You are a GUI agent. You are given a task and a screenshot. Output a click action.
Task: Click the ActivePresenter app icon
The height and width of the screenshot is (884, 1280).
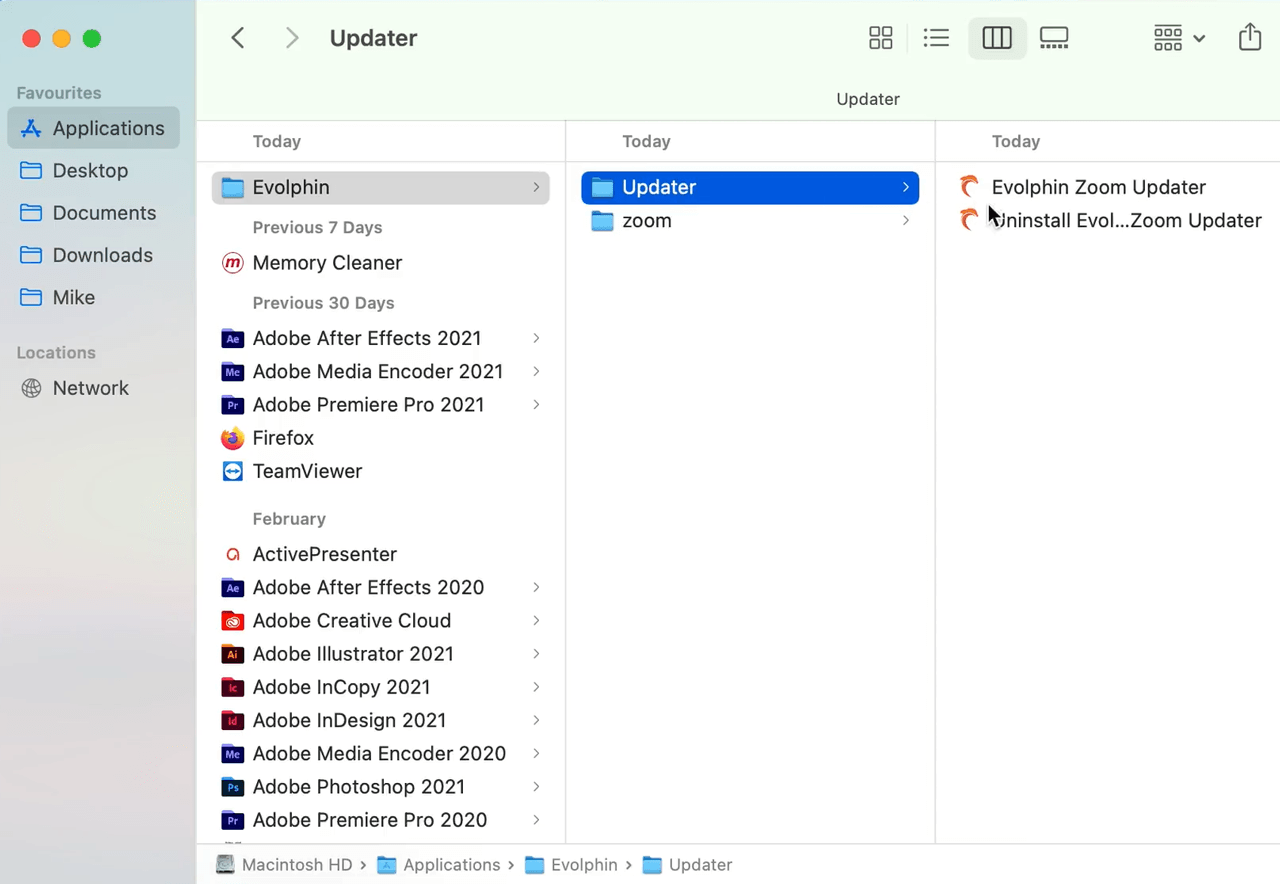pyautogui.click(x=232, y=554)
